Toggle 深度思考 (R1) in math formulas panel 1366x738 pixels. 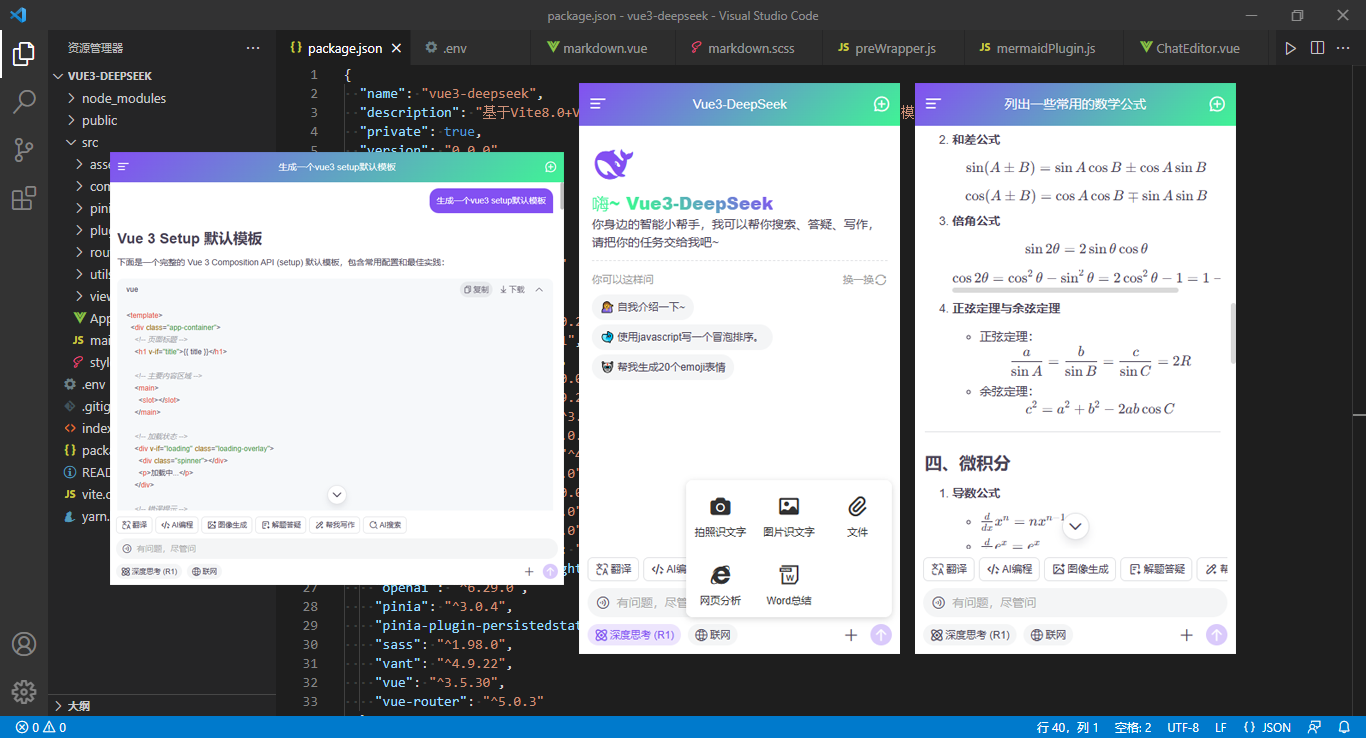(x=970, y=635)
